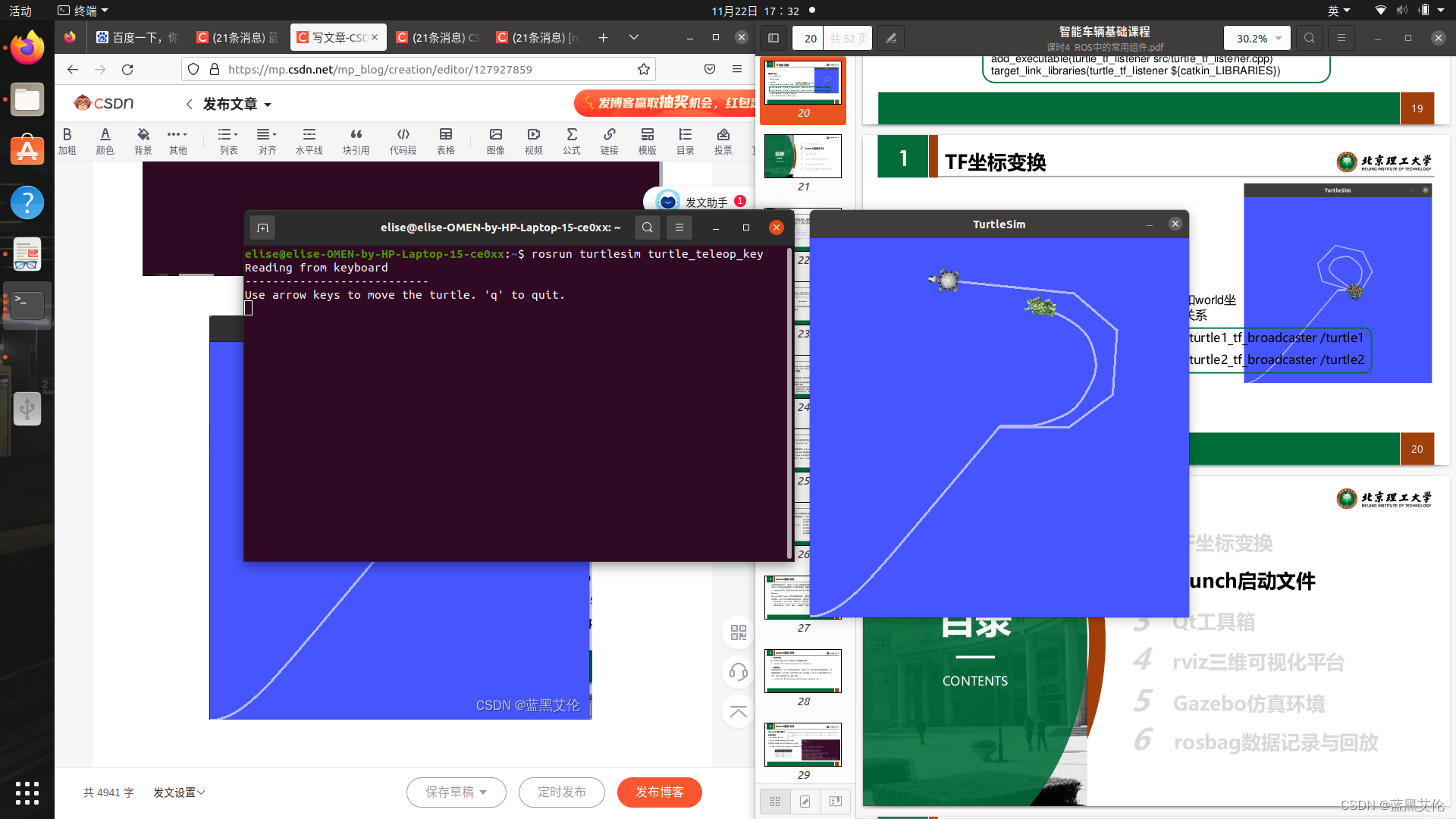Select page 21 thumbnail in PDF sidebar
This screenshot has height=819, width=1456.
pyautogui.click(x=802, y=156)
